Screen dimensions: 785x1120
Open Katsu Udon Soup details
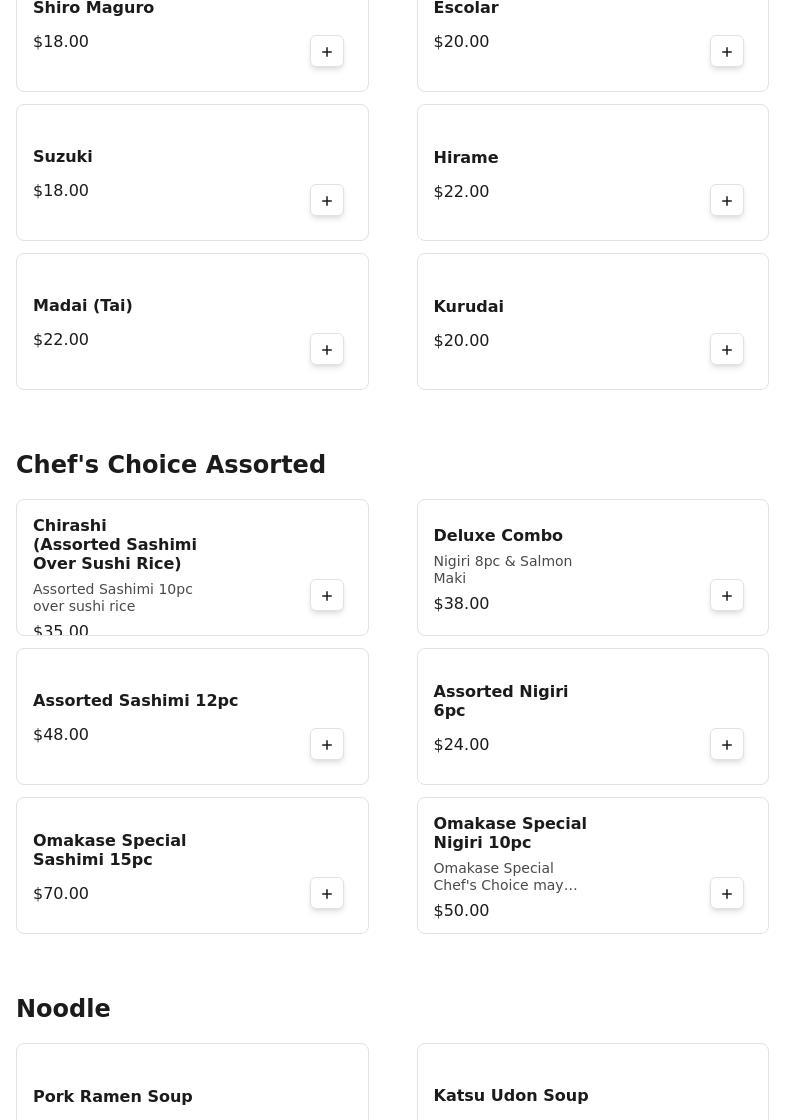pos(510,1095)
